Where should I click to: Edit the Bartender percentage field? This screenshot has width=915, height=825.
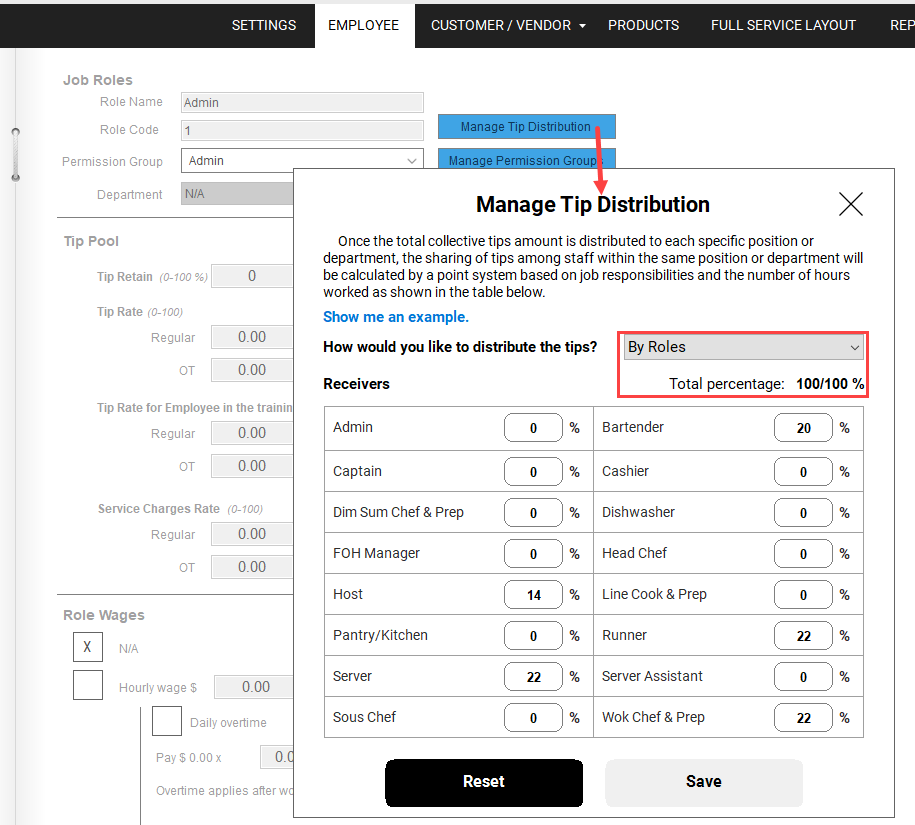point(803,428)
